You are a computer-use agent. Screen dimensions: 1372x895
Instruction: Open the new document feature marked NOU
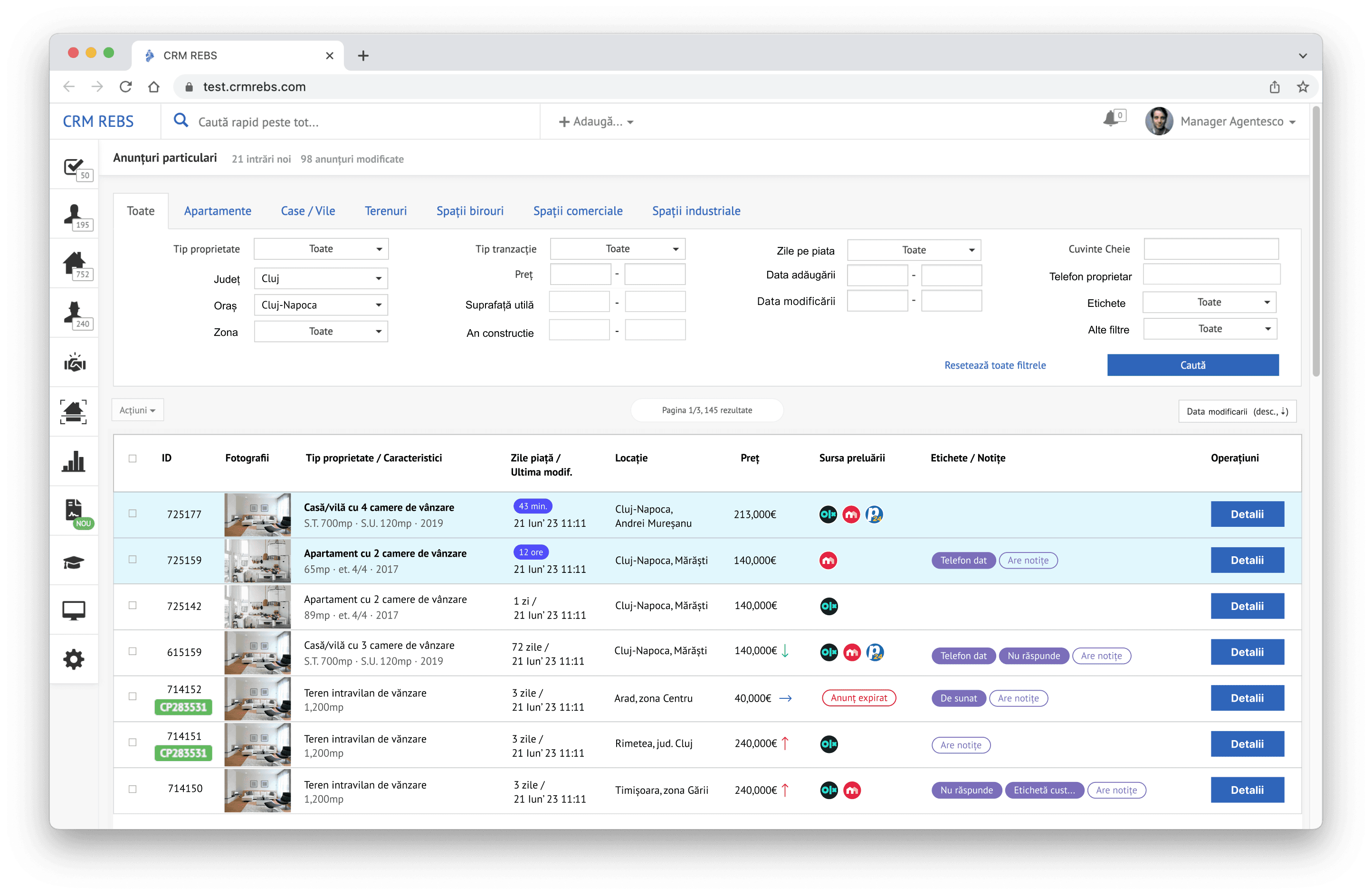click(74, 510)
